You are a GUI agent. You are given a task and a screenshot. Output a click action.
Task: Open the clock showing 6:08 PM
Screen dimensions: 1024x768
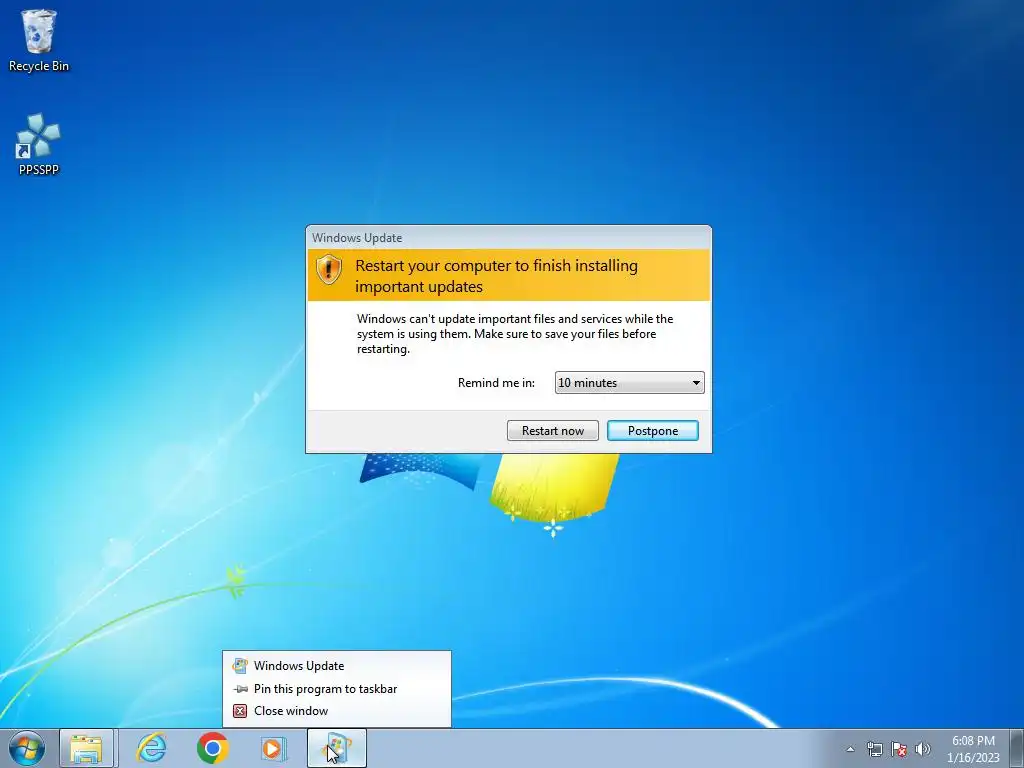point(973,741)
